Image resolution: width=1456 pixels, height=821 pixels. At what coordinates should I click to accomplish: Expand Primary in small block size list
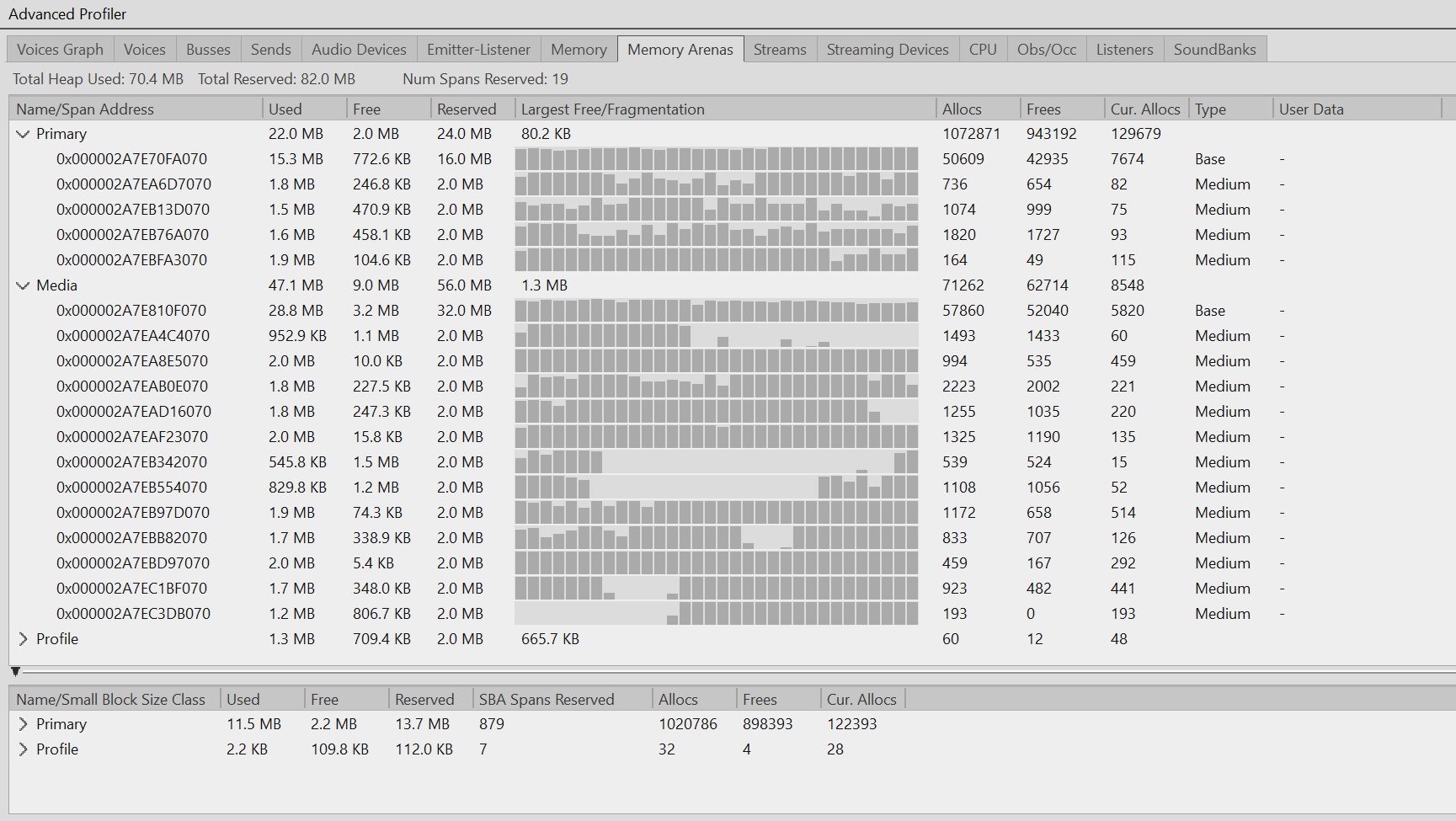pos(23,724)
